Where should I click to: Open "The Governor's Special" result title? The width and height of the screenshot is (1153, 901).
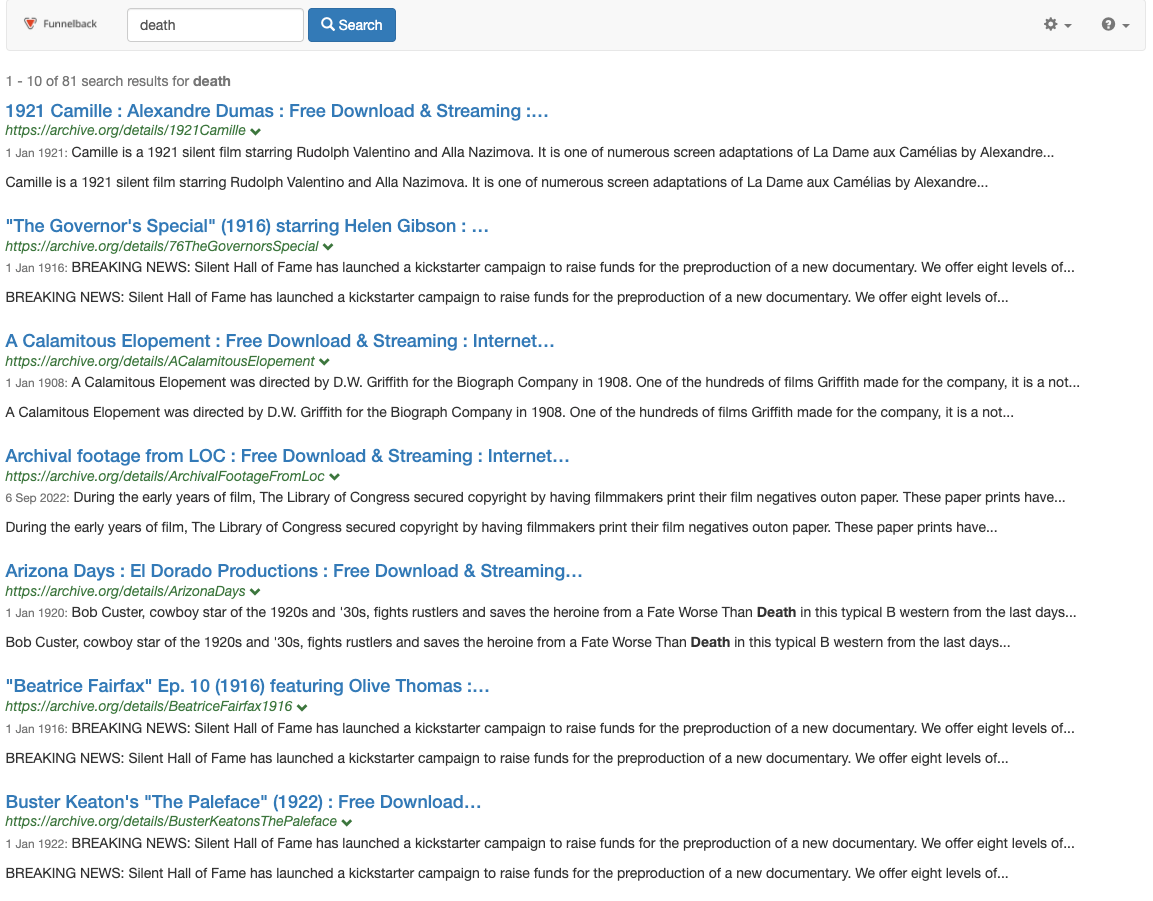point(247,226)
